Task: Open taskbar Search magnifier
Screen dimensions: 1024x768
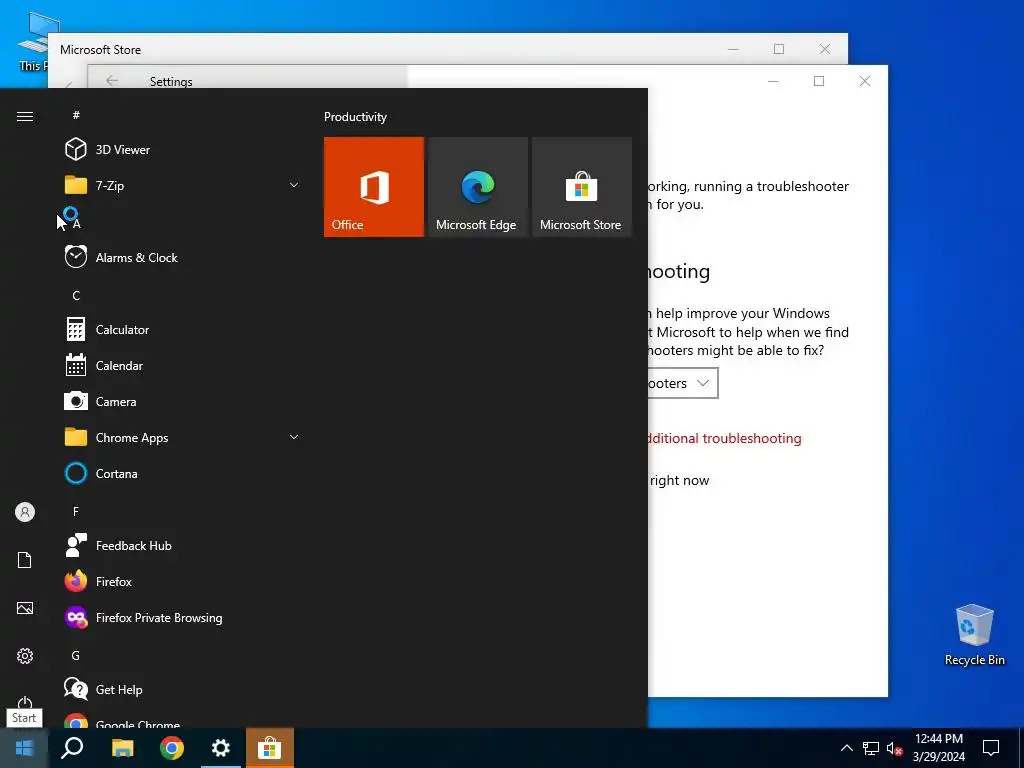Action: click(x=72, y=748)
